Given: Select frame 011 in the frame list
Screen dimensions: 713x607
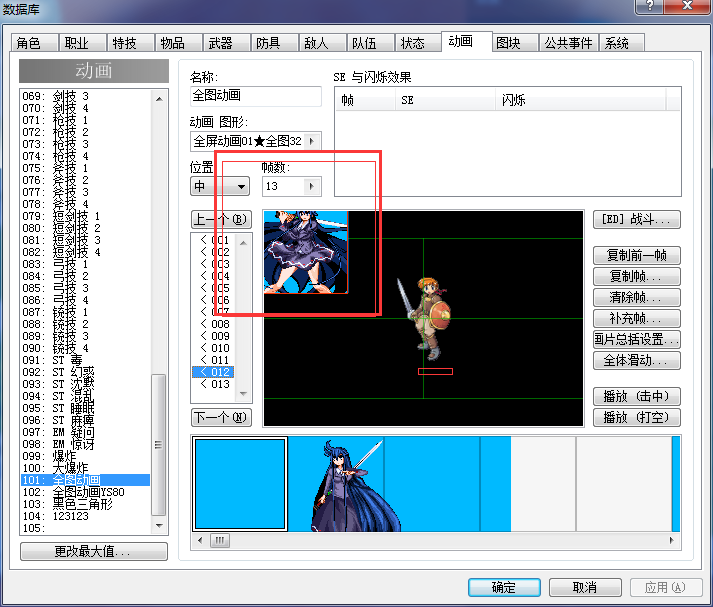Looking at the screenshot, I should tap(215, 360).
